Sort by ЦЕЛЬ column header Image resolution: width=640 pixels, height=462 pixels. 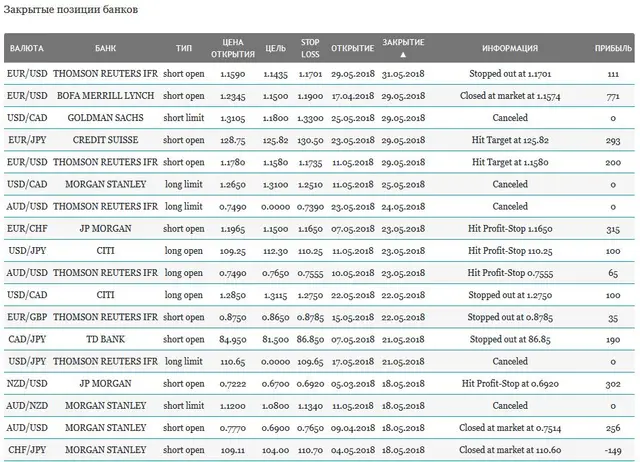coord(276,48)
